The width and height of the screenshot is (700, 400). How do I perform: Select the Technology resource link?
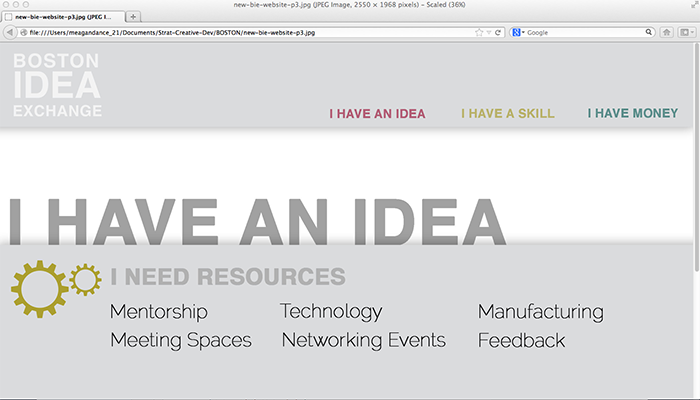[331, 312]
